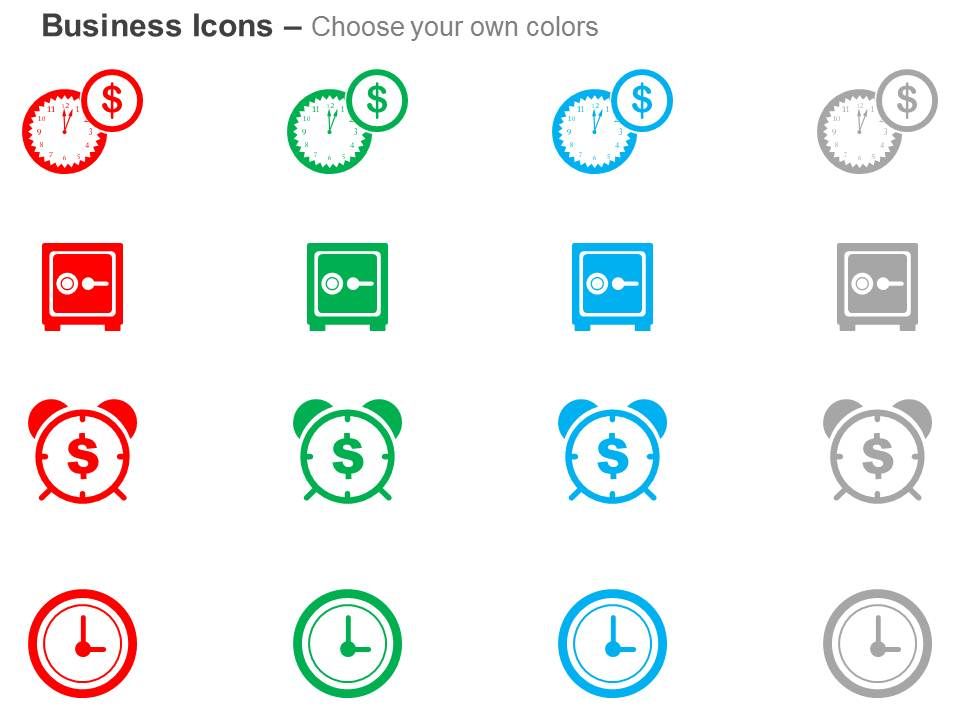Select the green safe vault icon
960x720 pixels.
(x=347, y=287)
